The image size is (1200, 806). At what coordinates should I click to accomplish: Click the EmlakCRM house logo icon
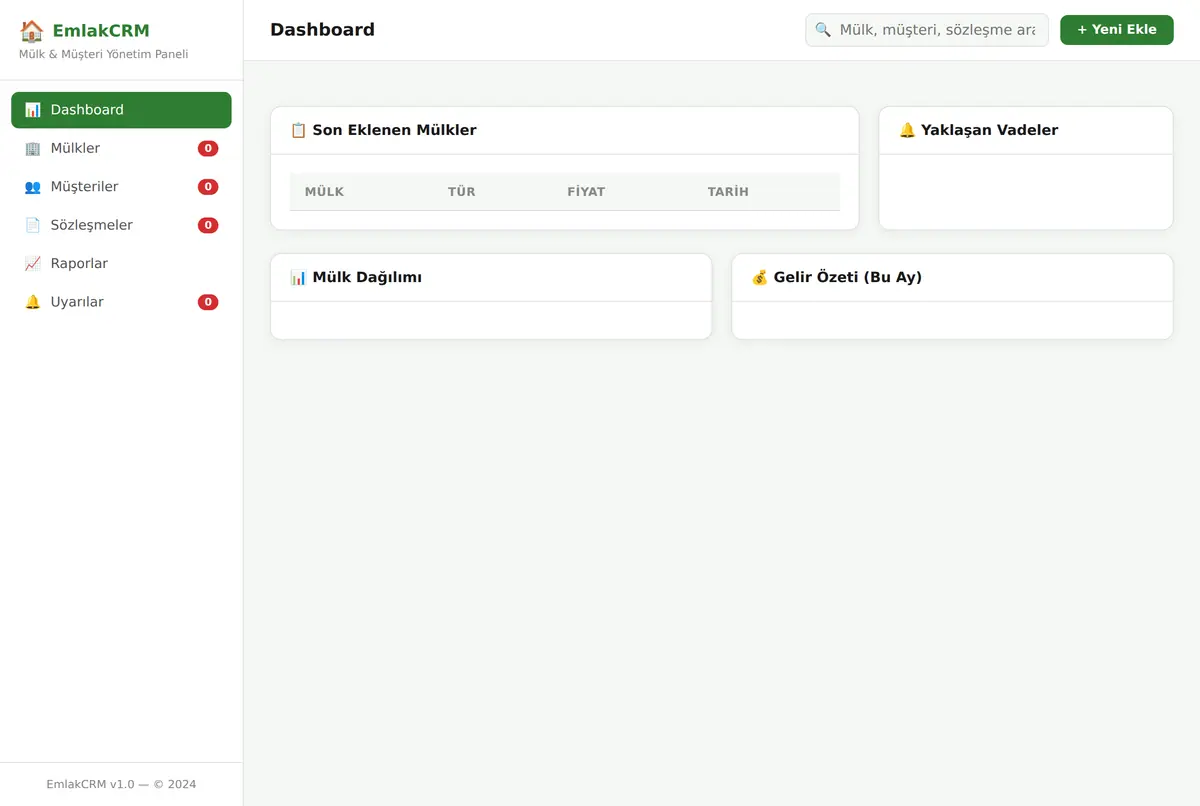[32, 31]
